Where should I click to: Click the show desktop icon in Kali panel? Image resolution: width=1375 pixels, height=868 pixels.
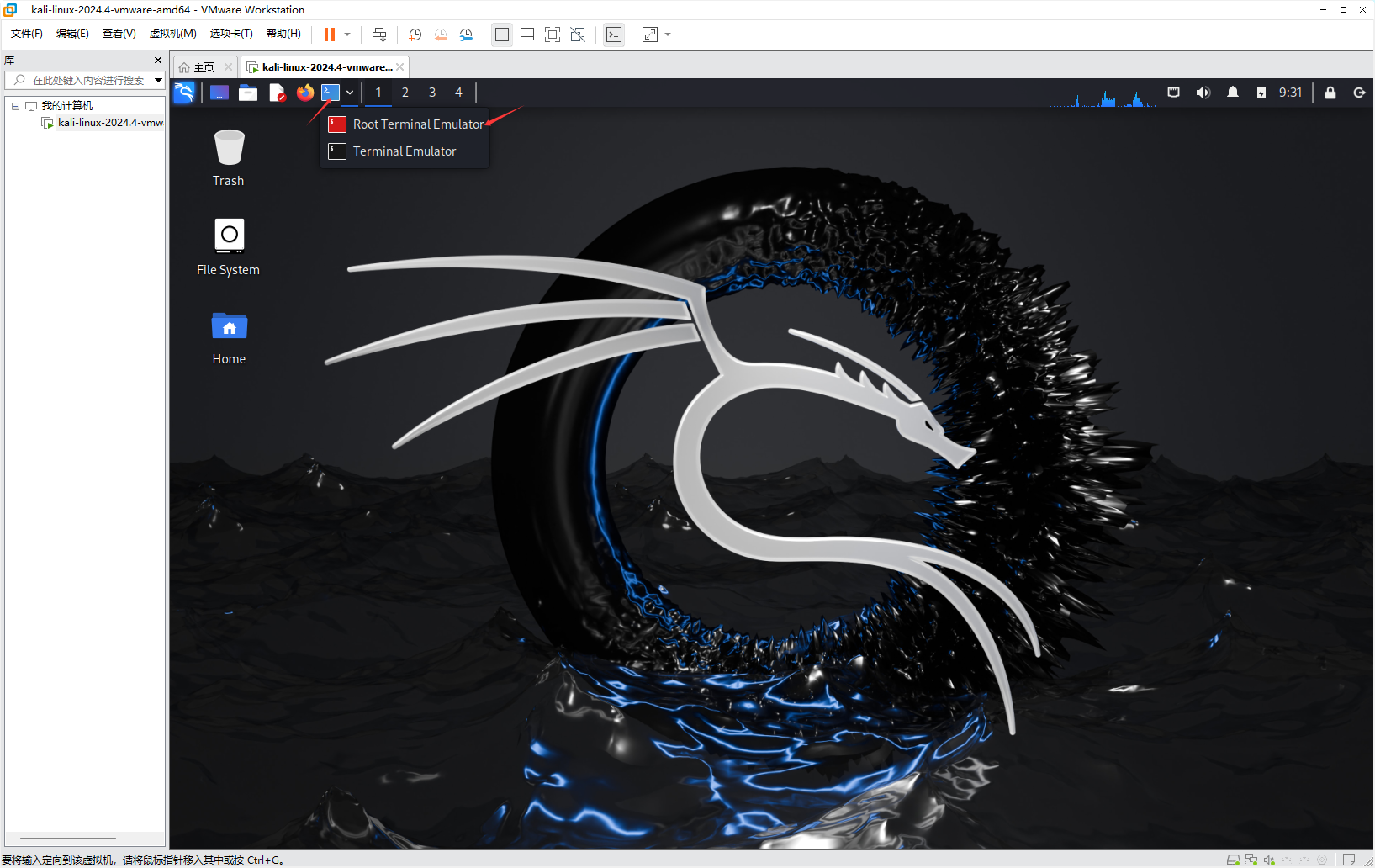click(219, 93)
